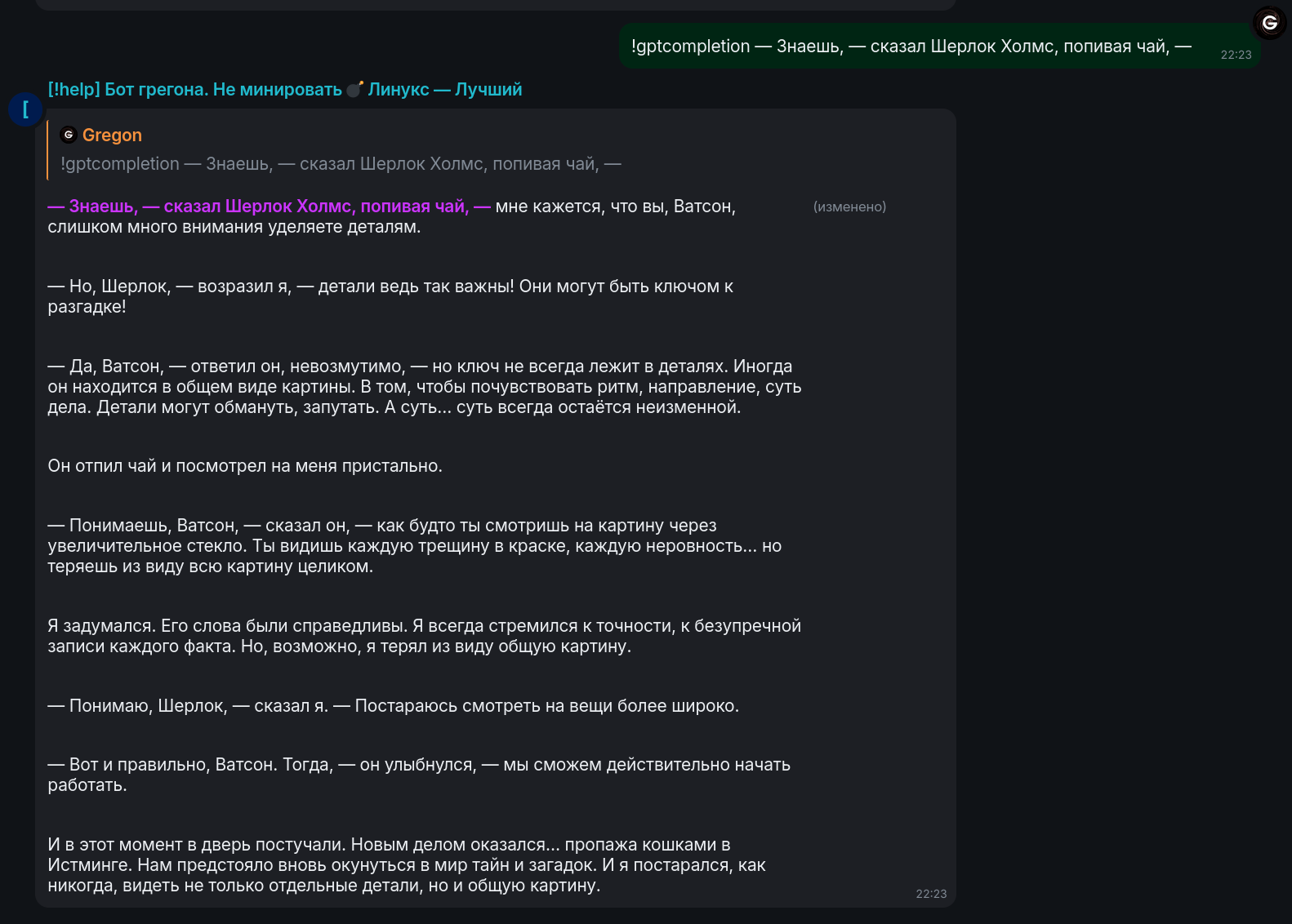
Task: Click the paragraph starting "— Вот и правильно, Ватсон"
Action: click(x=418, y=775)
